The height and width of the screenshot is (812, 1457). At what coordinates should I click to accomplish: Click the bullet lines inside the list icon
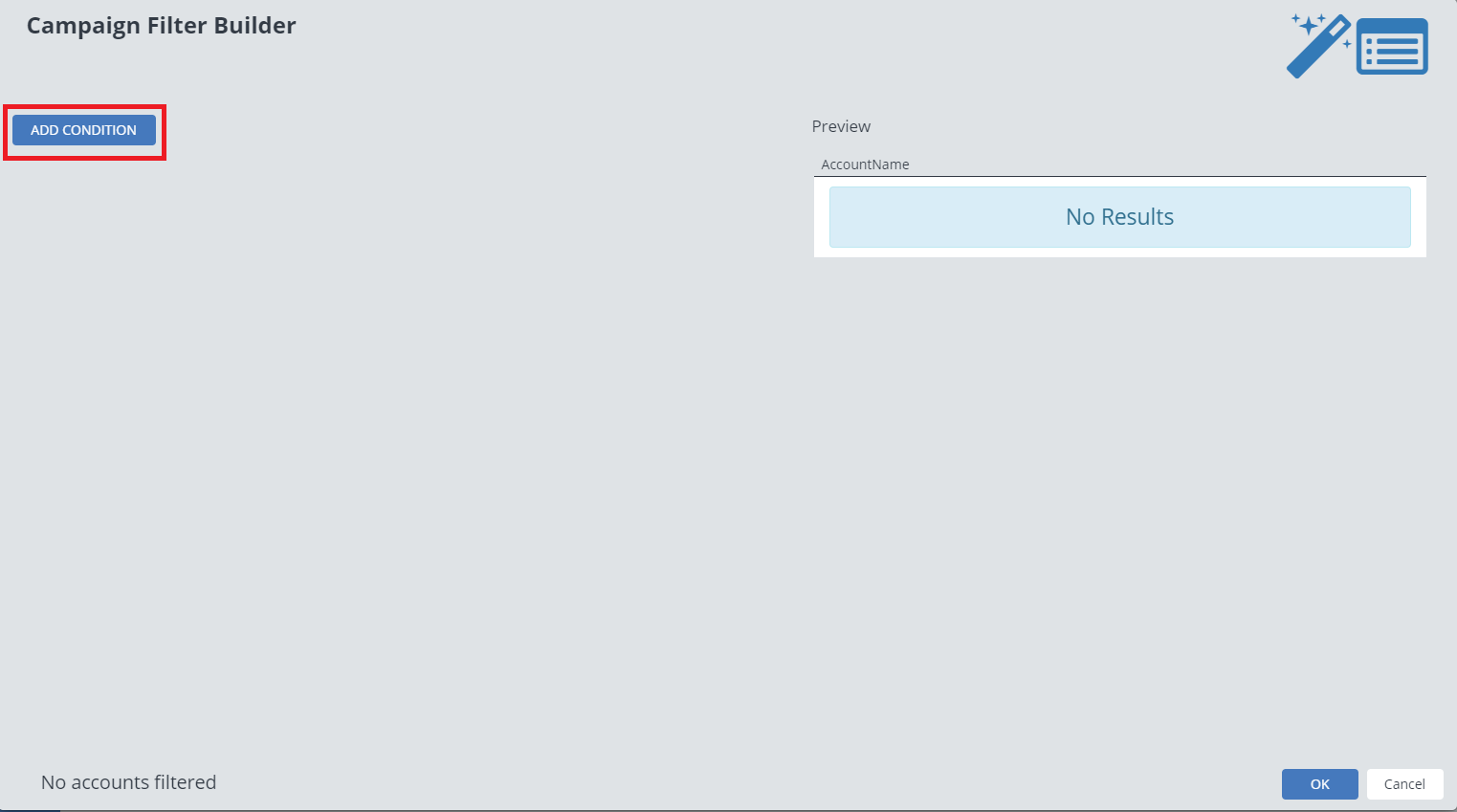tap(1395, 50)
